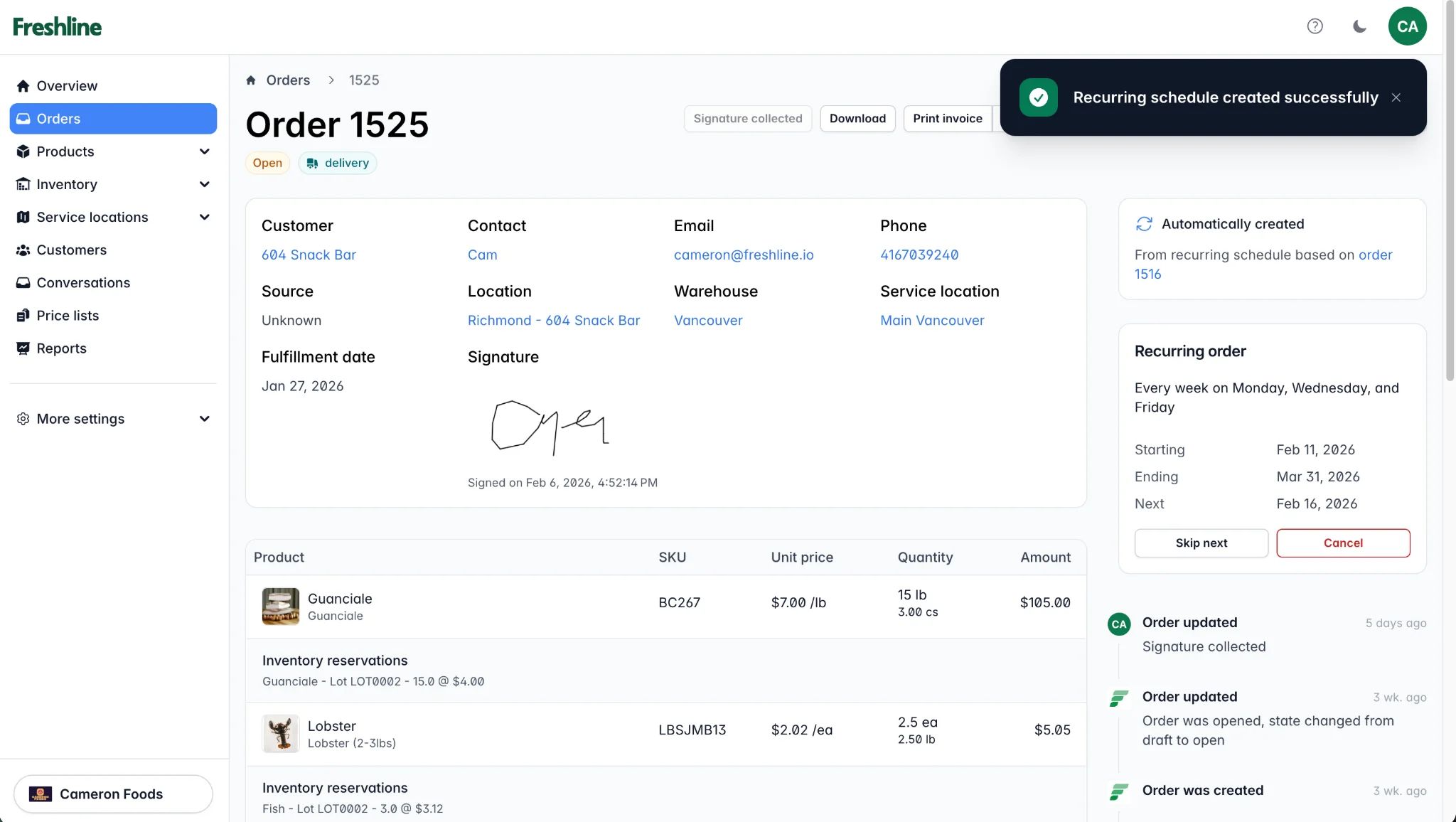Expand More settings

click(x=80, y=419)
